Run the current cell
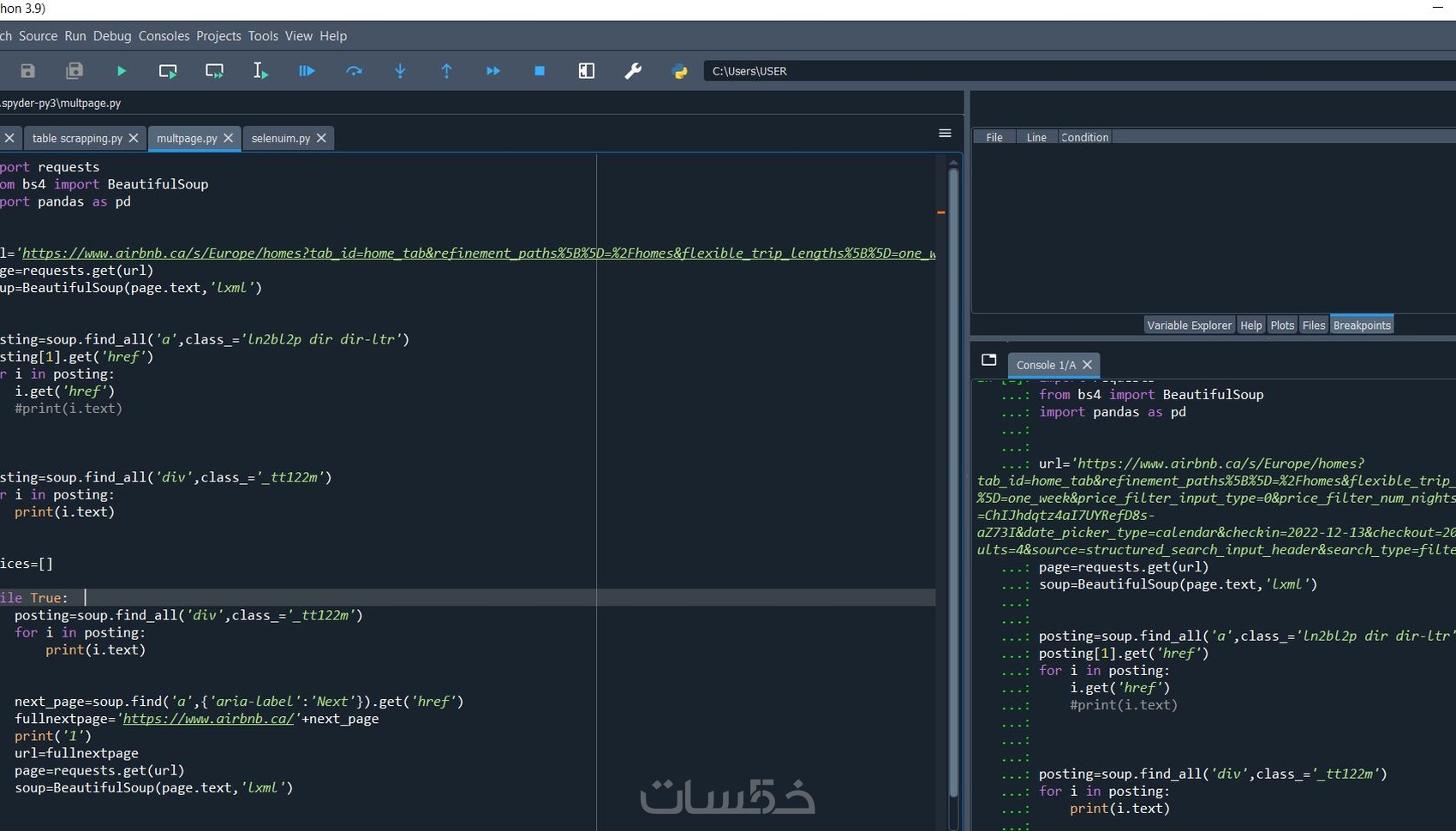Viewport: 1456px width, 831px height. point(168,71)
